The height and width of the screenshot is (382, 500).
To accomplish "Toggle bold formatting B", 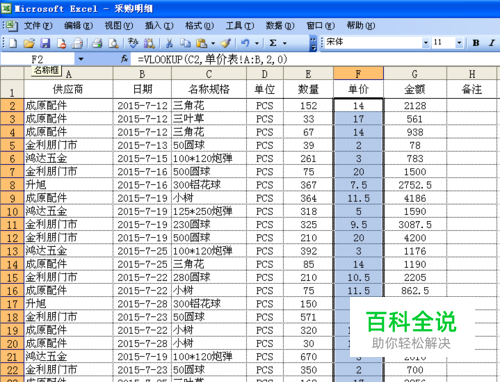I will pos(476,43).
